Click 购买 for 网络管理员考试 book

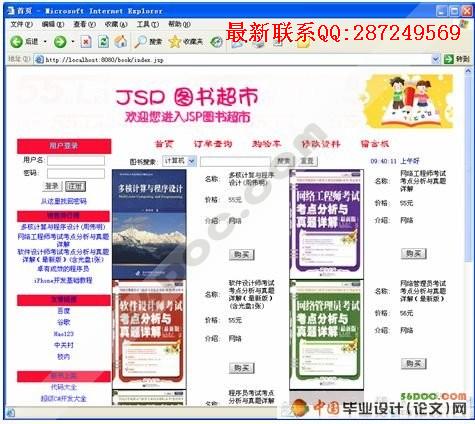click(x=414, y=364)
